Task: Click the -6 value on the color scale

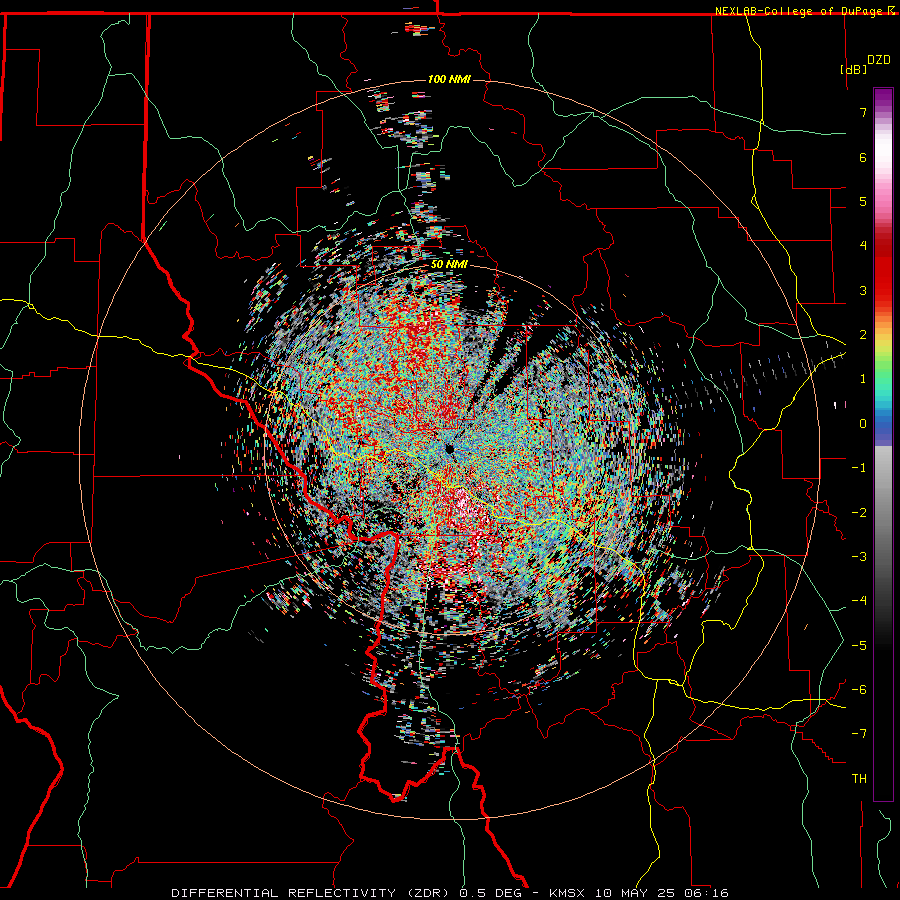Action: point(859,690)
